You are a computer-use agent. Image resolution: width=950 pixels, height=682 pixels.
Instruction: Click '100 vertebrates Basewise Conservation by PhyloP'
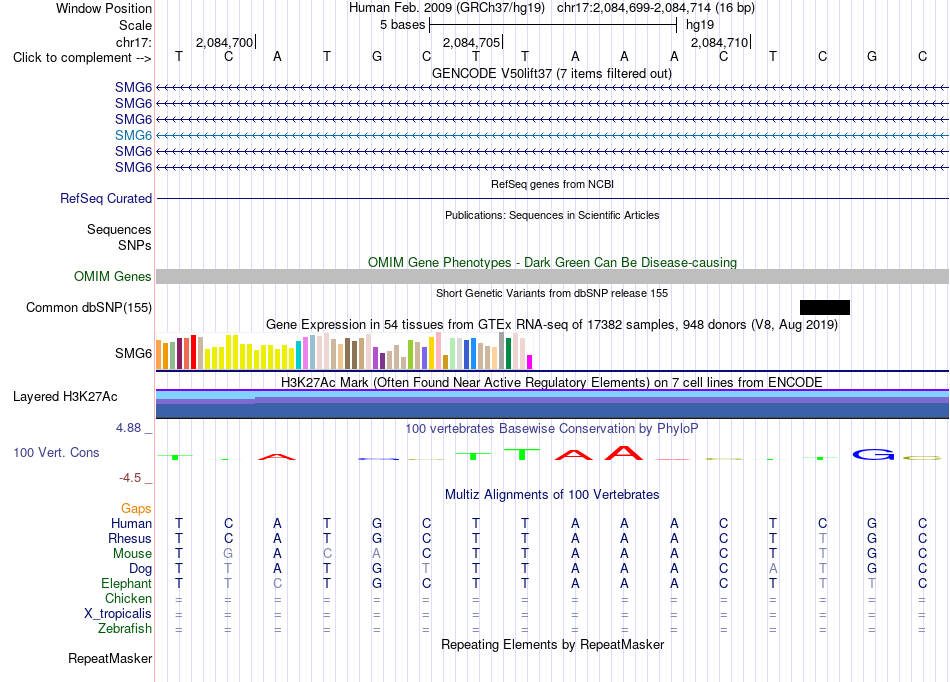click(552, 428)
